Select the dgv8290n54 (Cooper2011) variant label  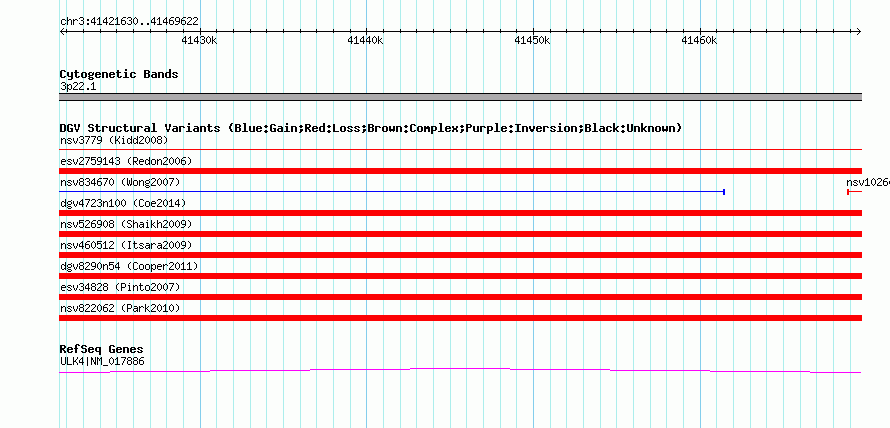pos(129,266)
